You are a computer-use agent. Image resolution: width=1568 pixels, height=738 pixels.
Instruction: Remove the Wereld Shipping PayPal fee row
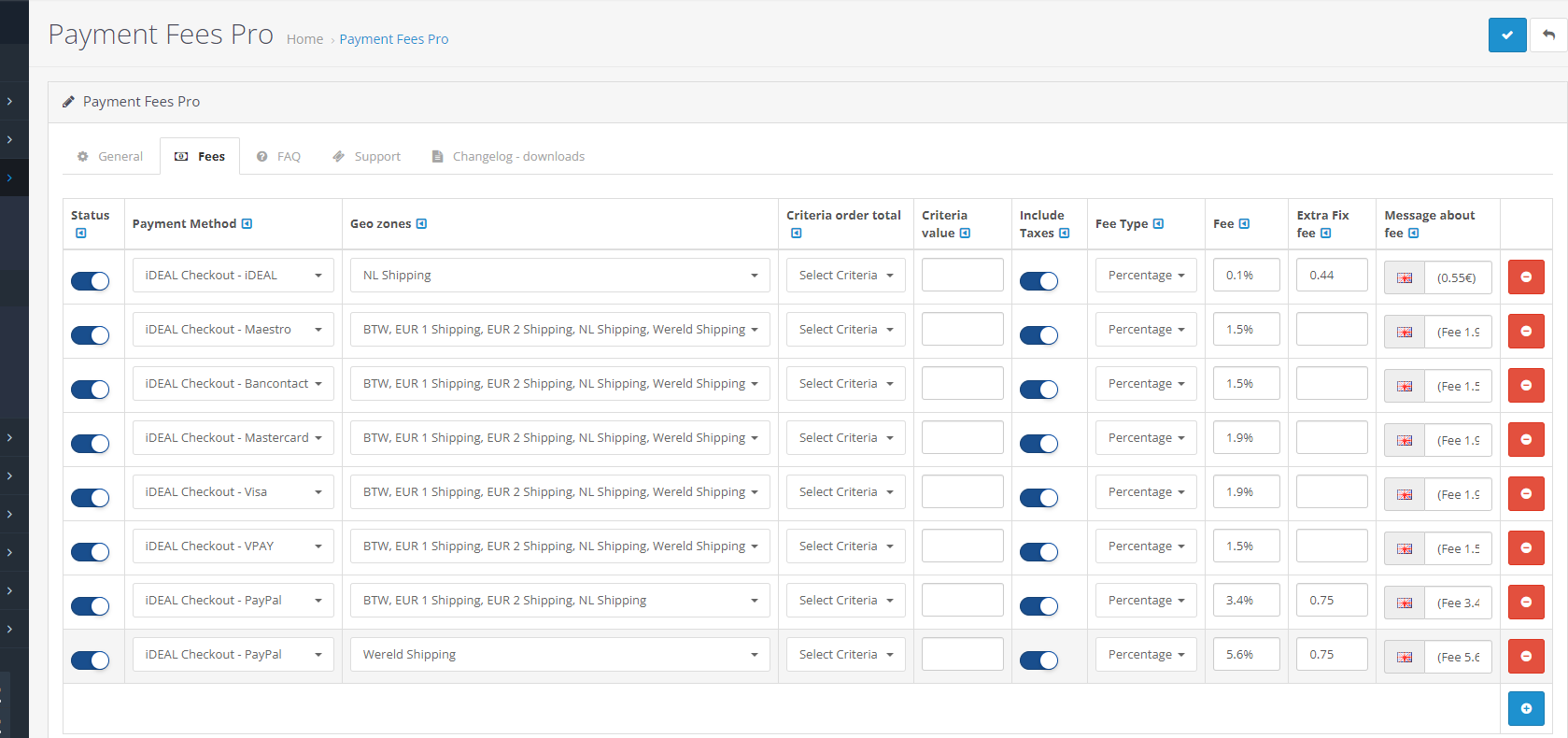[1525, 656]
